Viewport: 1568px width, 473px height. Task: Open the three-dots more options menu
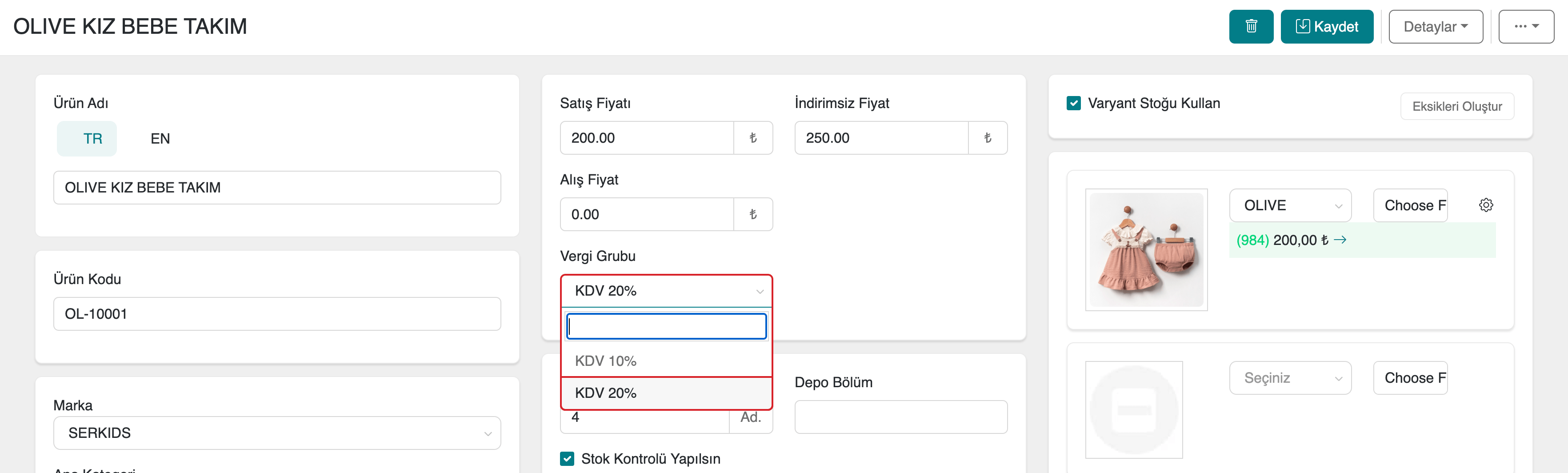1526,27
